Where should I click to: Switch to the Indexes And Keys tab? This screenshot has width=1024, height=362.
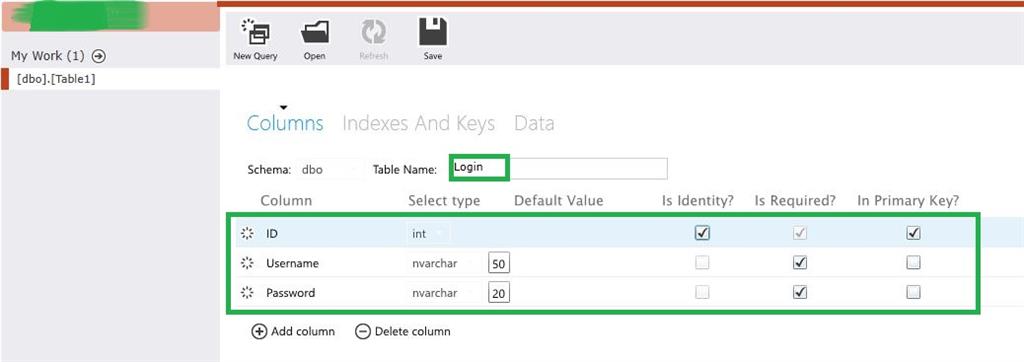coord(419,123)
